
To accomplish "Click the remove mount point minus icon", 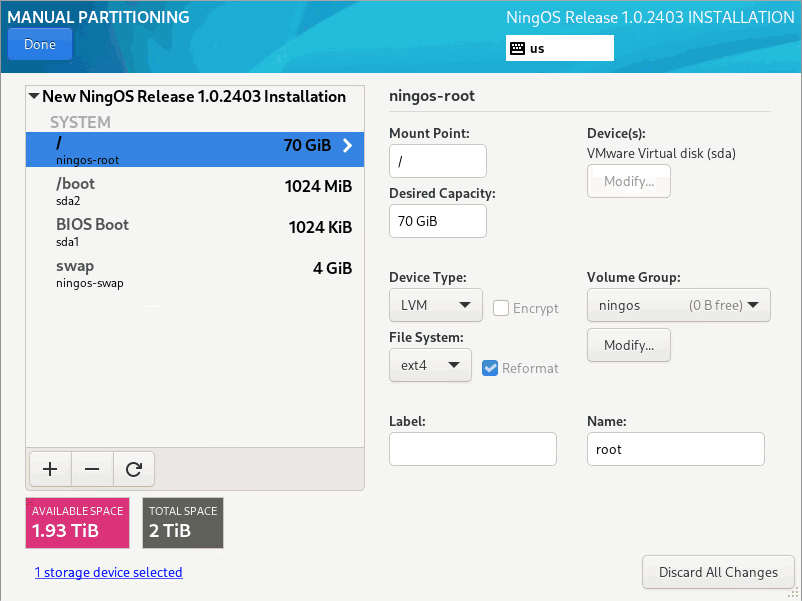I will [x=92, y=469].
